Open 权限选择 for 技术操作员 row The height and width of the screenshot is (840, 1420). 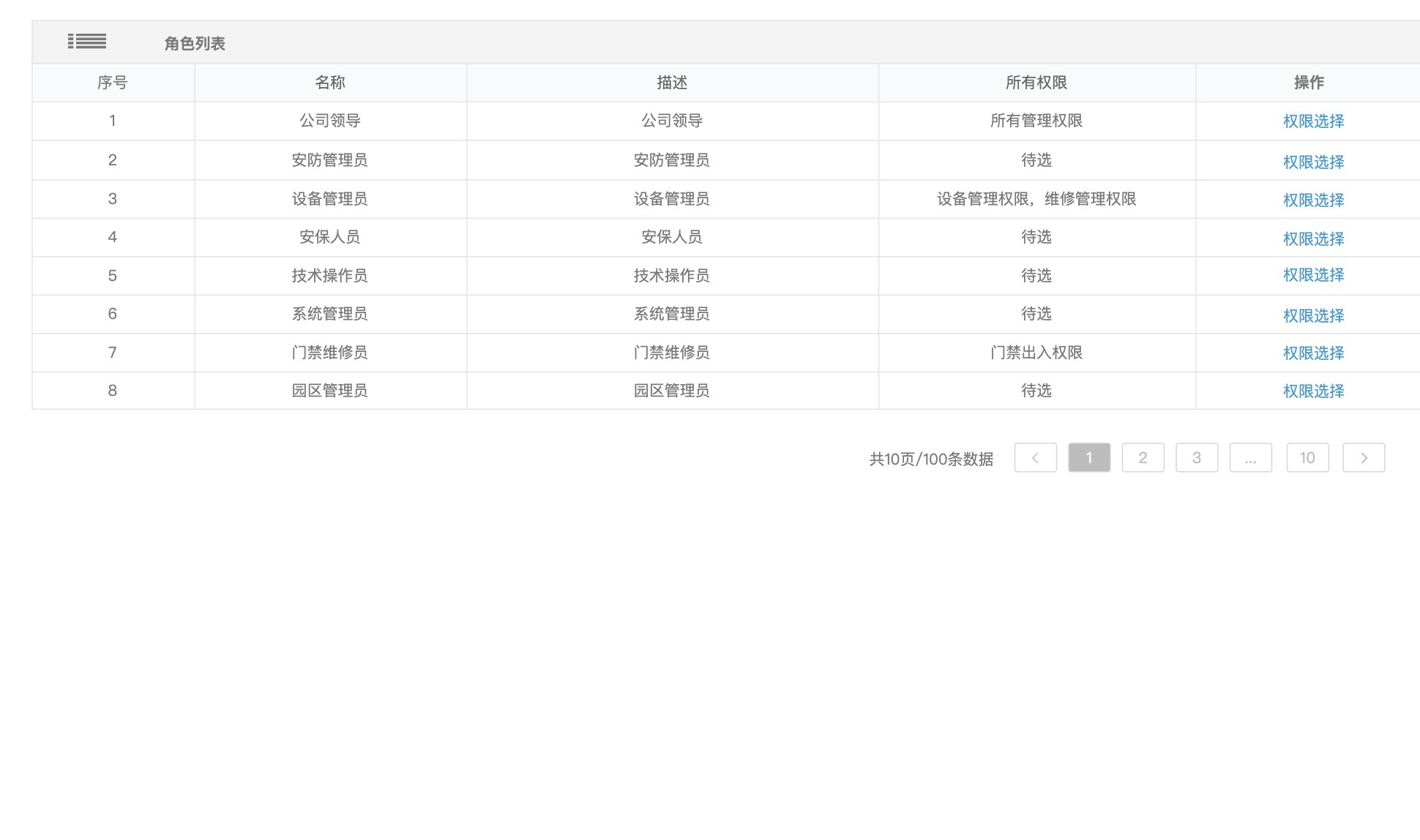point(1313,275)
